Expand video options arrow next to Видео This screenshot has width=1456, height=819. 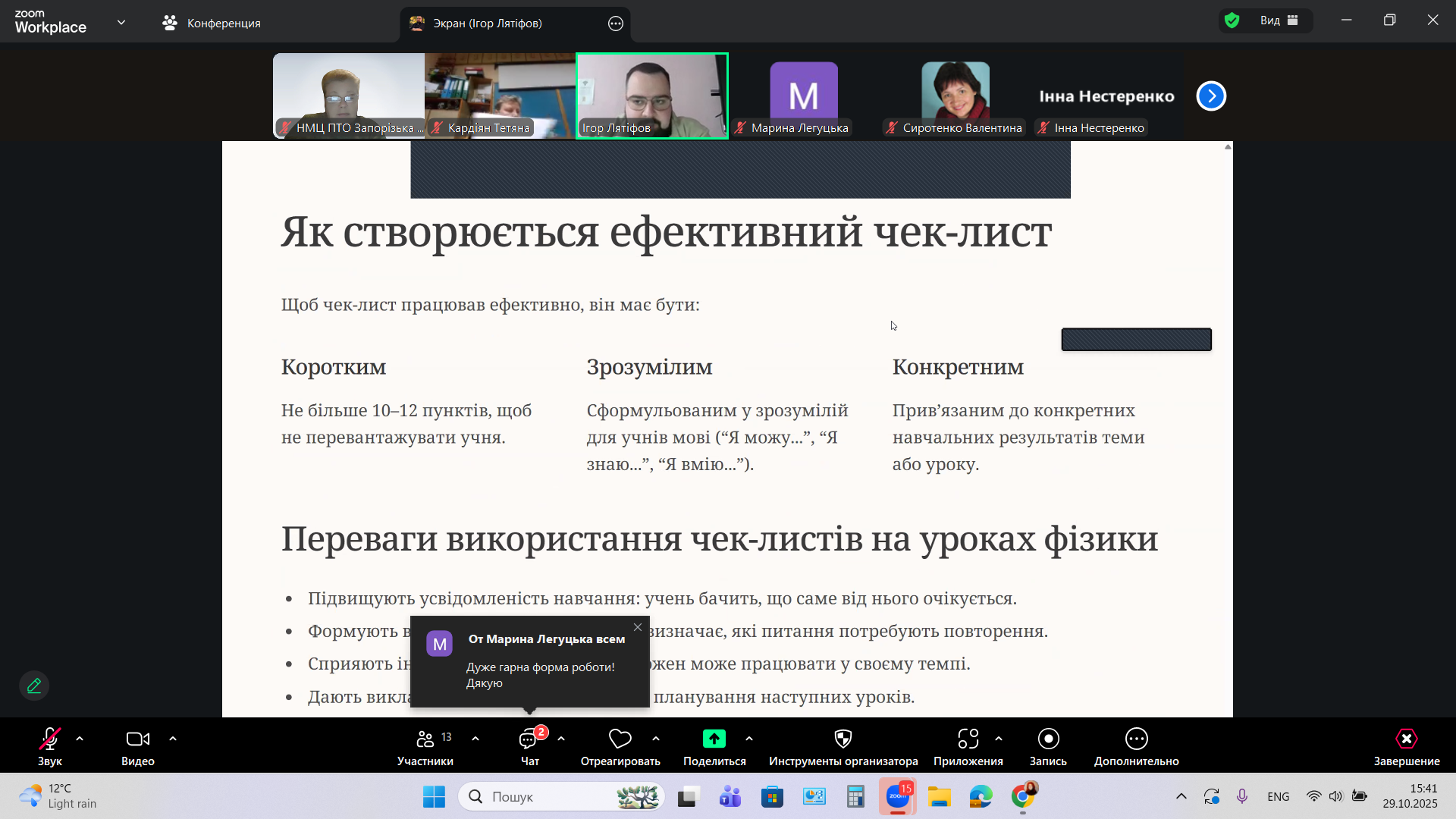point(173,739)
